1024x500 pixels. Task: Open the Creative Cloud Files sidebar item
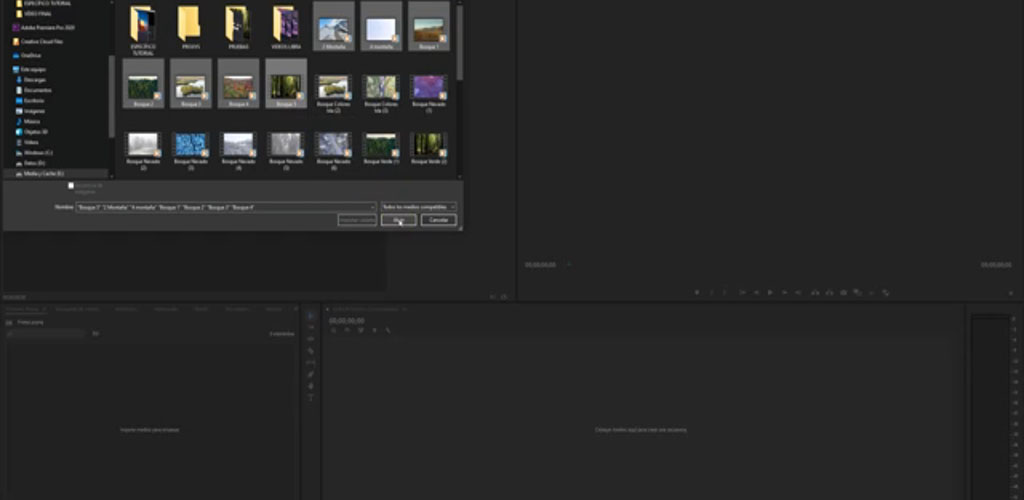40,42
